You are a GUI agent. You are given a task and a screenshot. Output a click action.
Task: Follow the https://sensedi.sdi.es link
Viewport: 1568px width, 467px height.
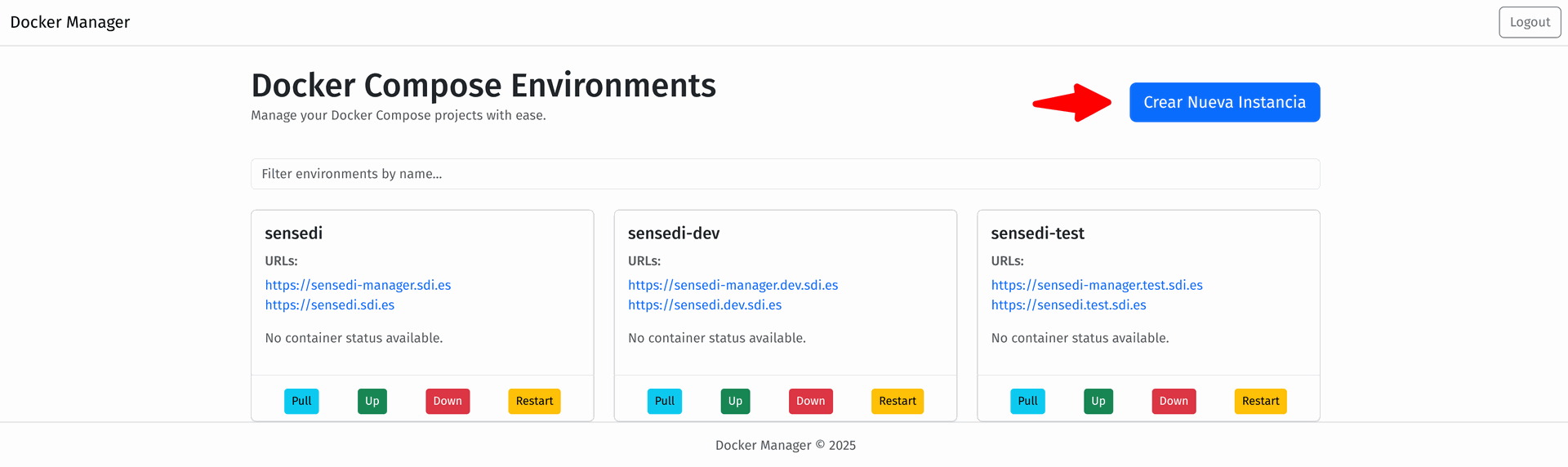coord(330,305)
